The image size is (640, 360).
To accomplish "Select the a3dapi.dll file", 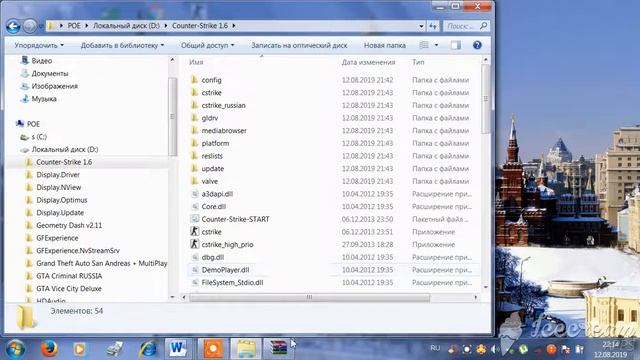I will (217, 194).
